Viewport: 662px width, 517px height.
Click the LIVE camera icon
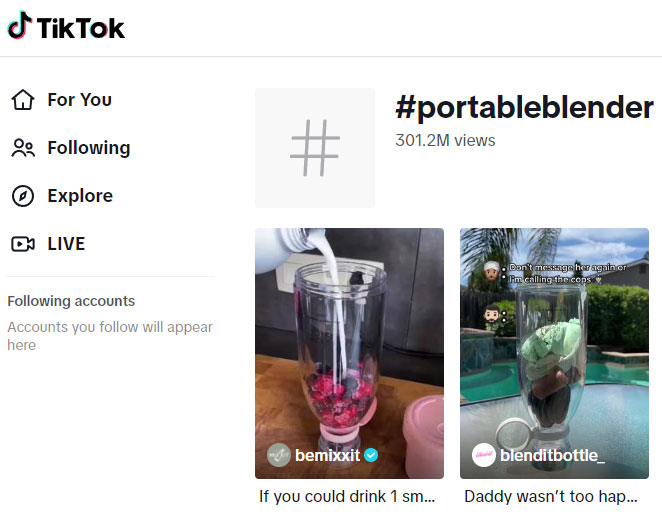click(22, 244)
